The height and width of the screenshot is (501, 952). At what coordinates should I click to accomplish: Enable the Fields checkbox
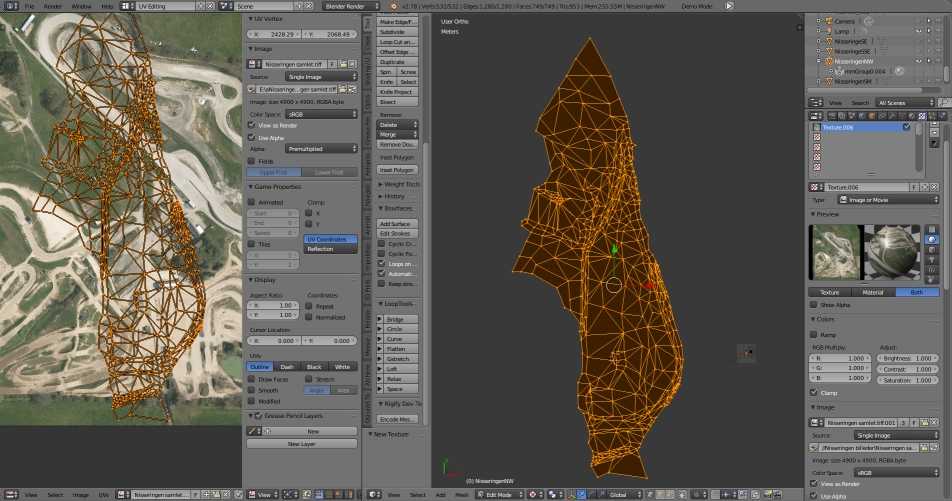251,161
